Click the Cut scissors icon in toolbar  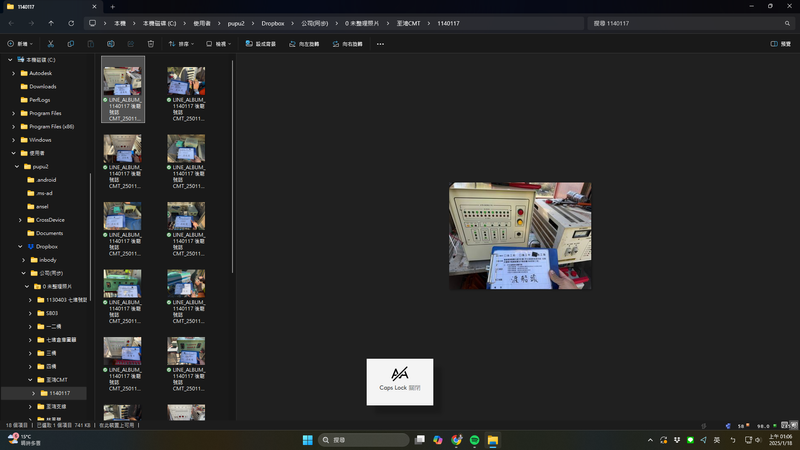[x=49, y=44]
